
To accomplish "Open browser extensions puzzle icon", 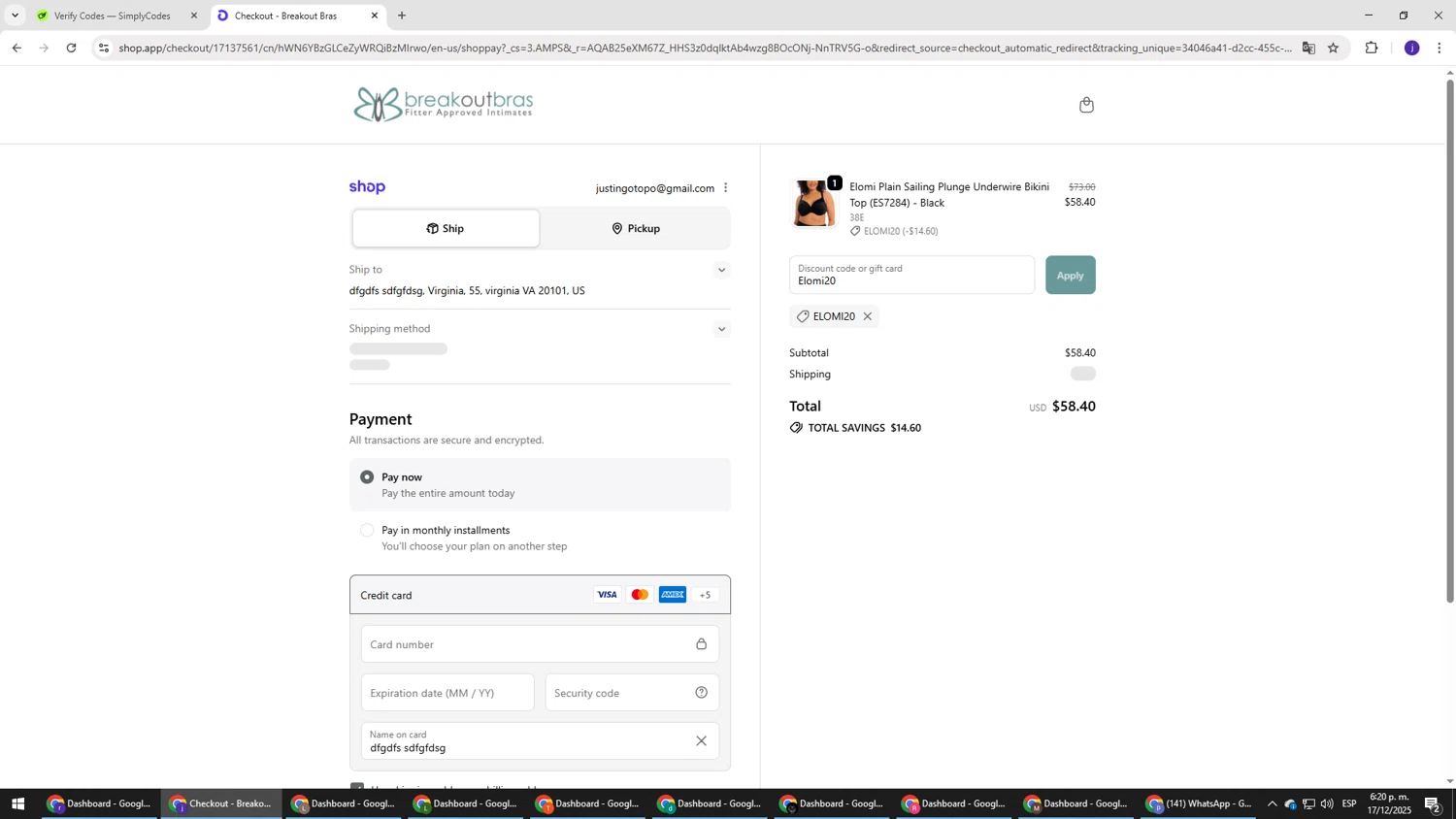I will (x=1372, y=48).
